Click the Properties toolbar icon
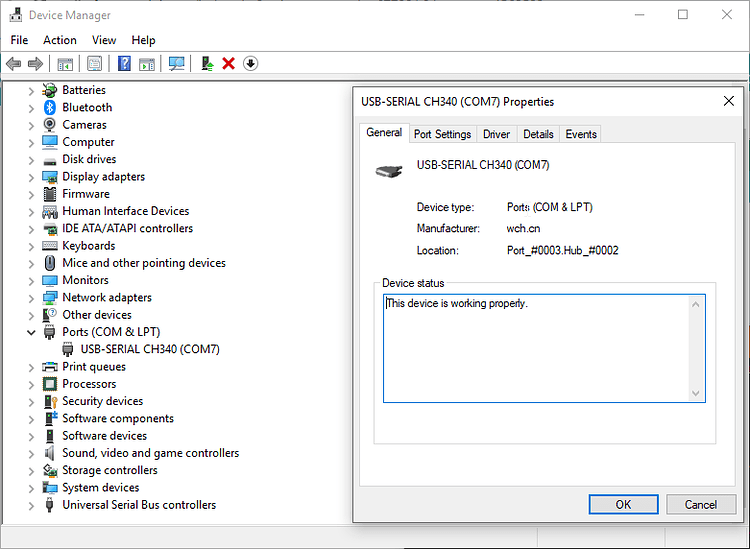The width and height of the screenshot is (750, 549). coord(94,64)
